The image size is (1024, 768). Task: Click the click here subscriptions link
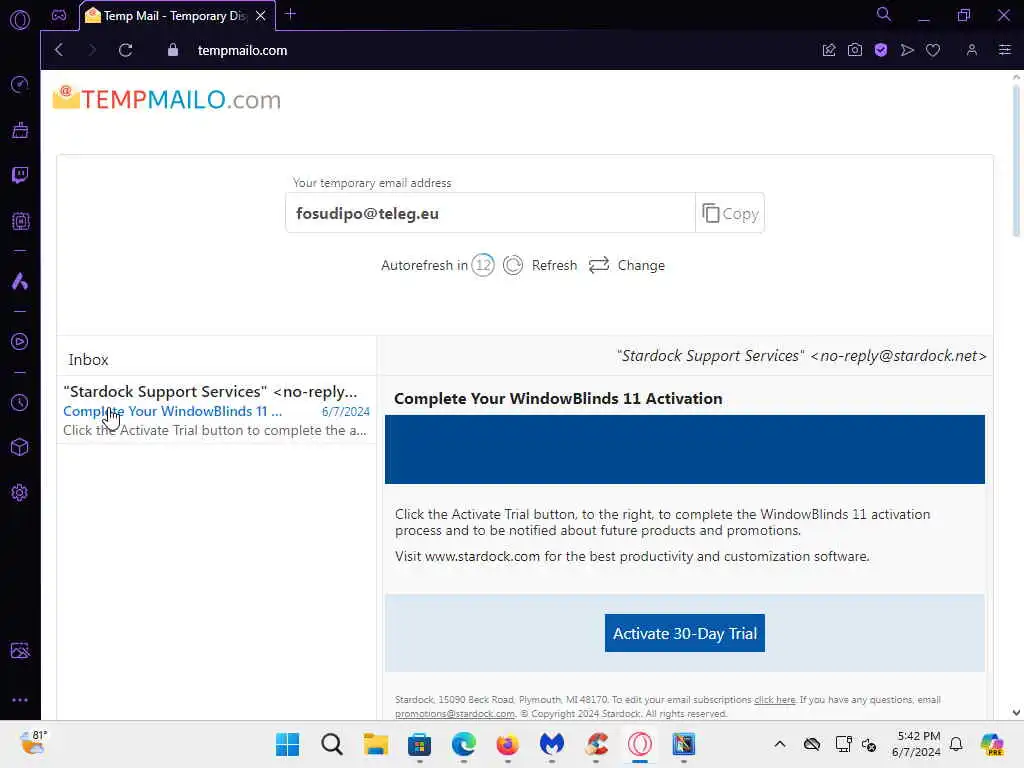(x=775, y=699)
